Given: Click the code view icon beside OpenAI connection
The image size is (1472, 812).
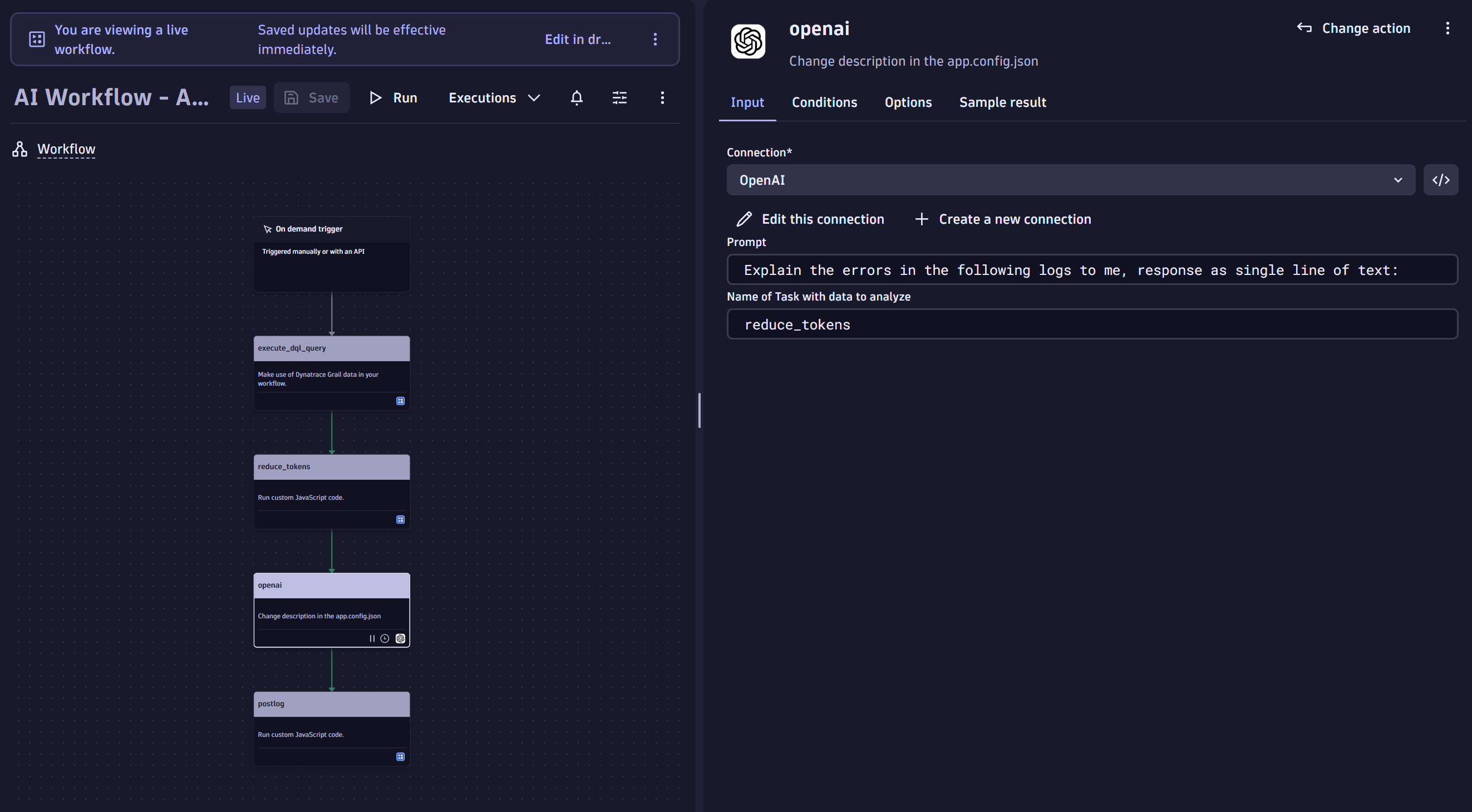Looking at the screenshot, I should click(x=1441, y=179).
